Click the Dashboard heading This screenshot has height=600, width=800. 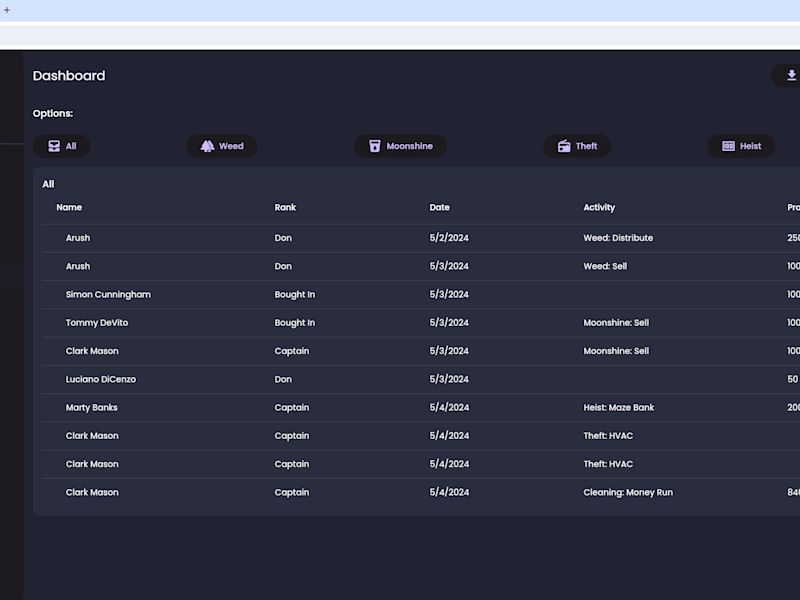coord(69,76)
